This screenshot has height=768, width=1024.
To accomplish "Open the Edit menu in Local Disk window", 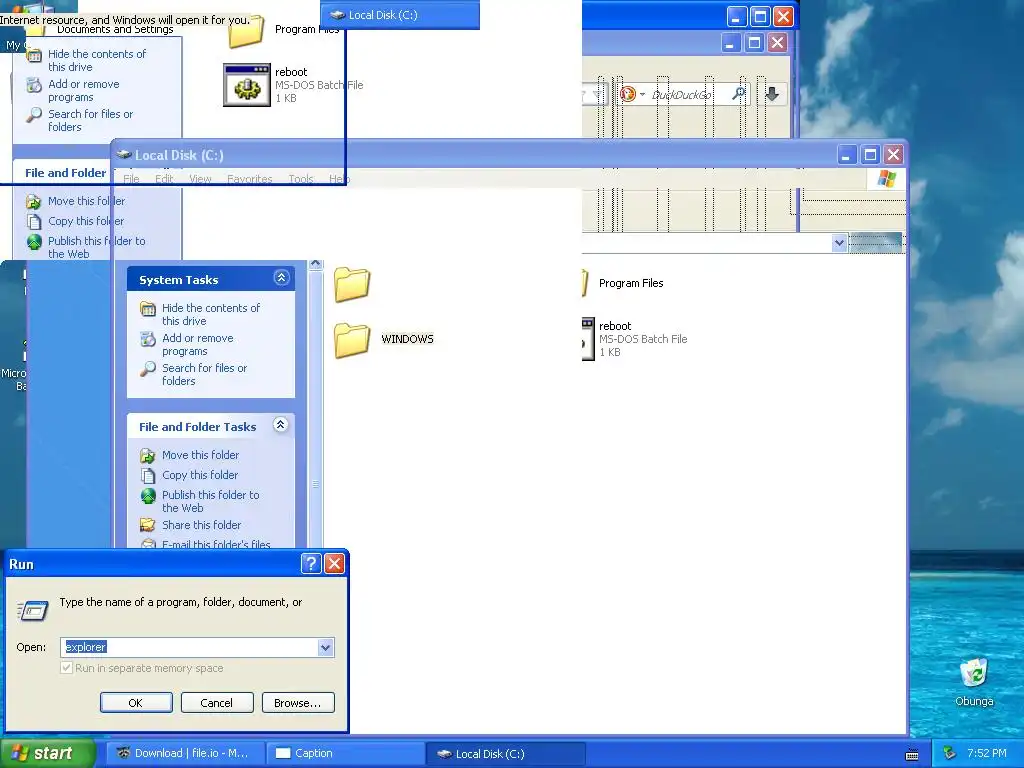I will click(164, 179).
